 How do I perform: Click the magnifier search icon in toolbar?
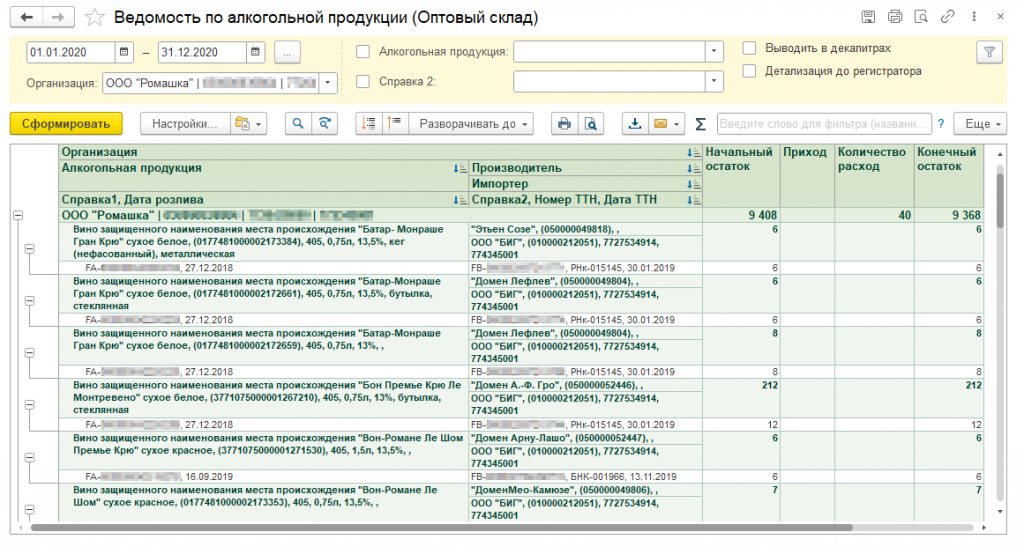click(298, 124)
